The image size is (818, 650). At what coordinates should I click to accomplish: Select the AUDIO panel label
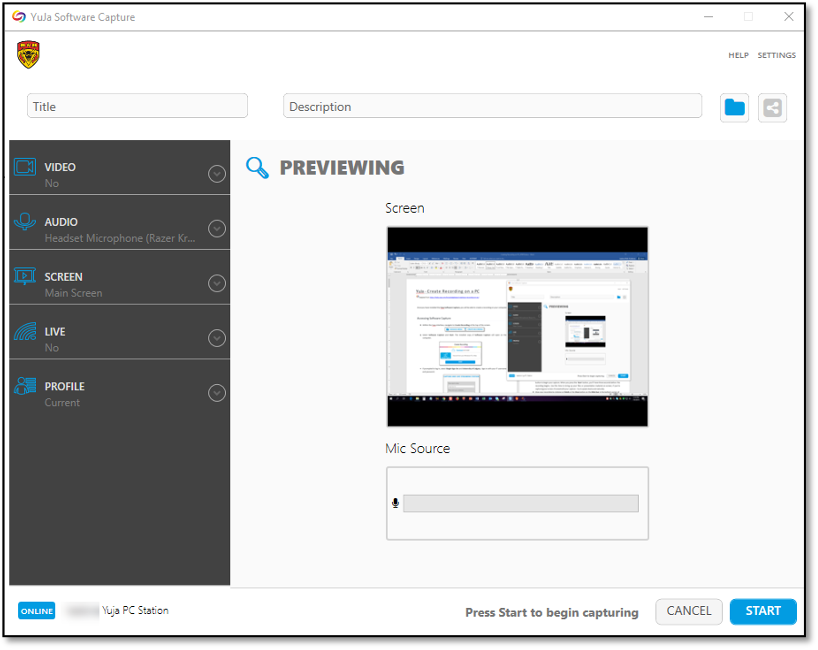[61, 222]
